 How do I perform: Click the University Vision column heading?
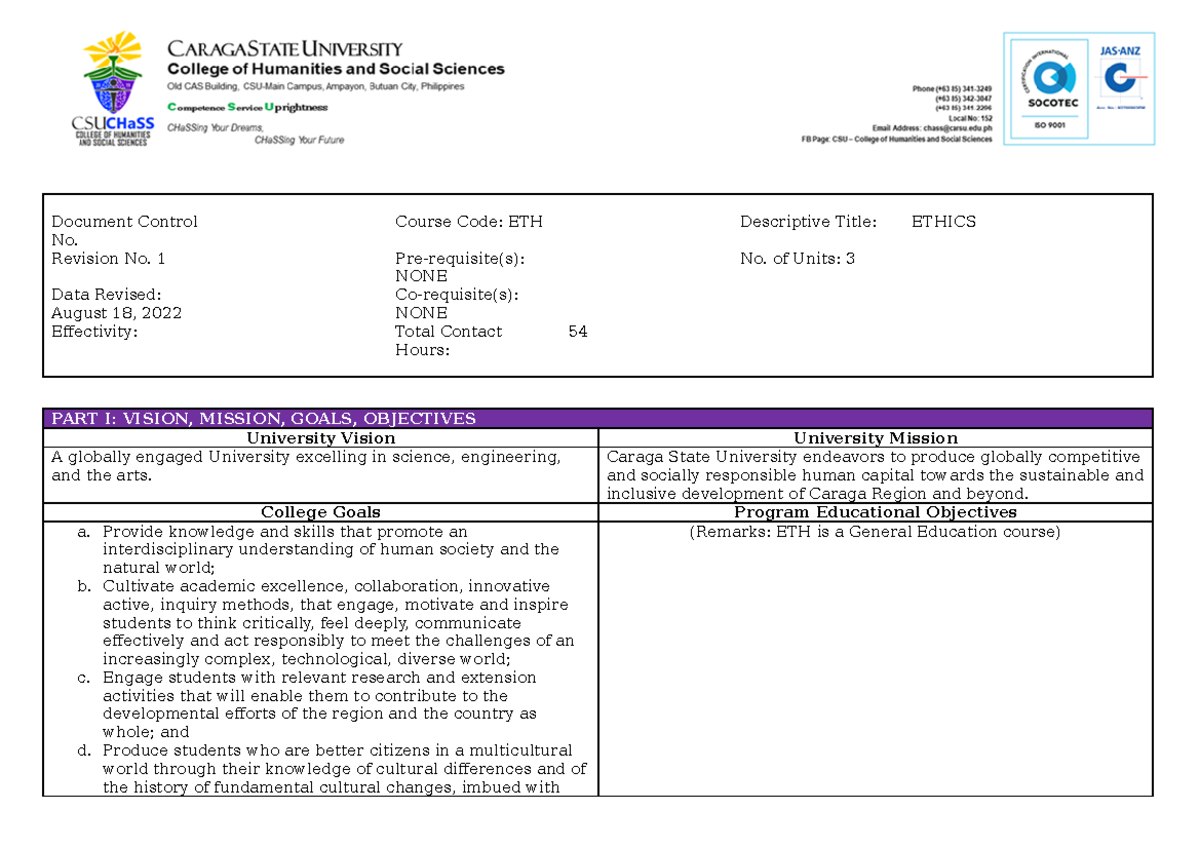pyautogui.click(x=322, y=438)
